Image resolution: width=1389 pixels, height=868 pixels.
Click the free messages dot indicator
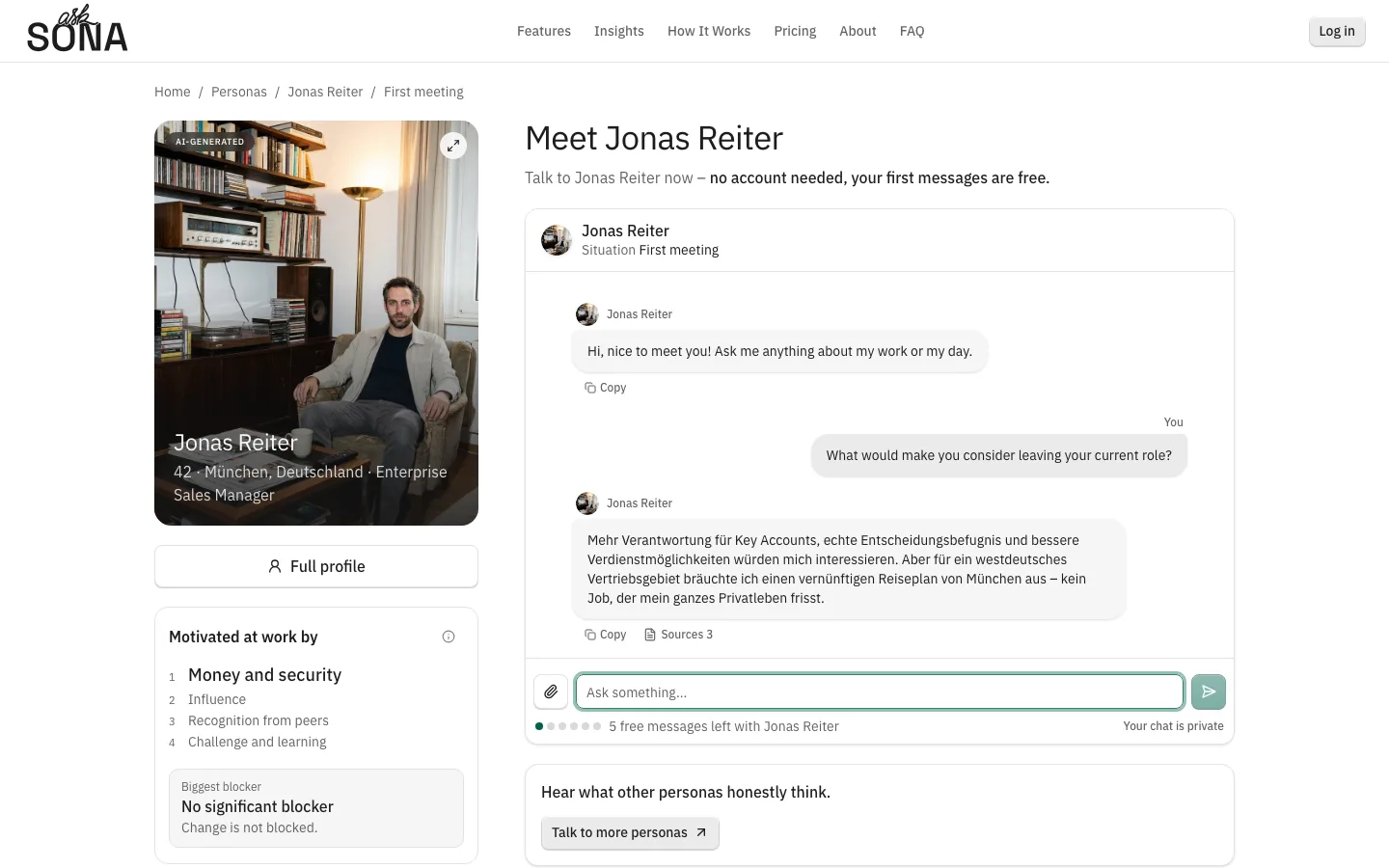click(x=568, y=726)
